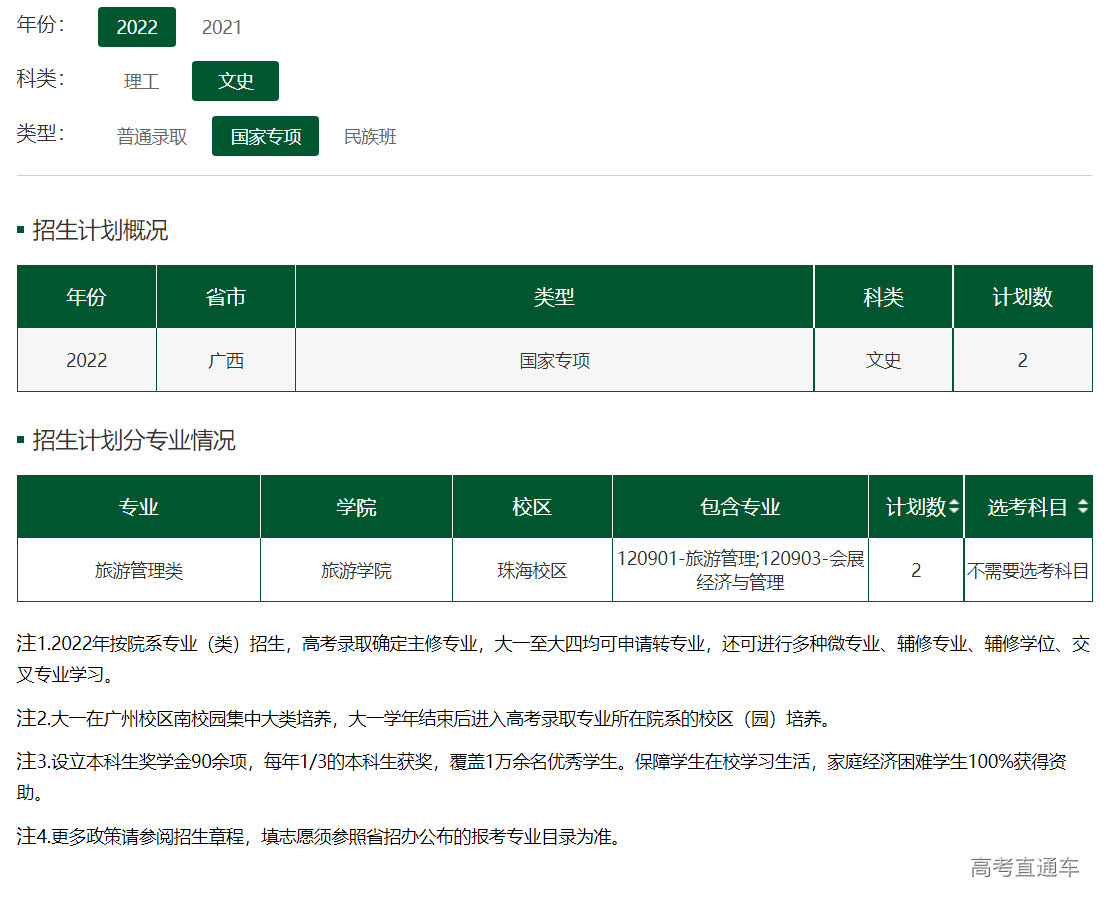Click the 珠海校区 campus cell
This screenshot has width=1108, height=907.
(532, 571)
